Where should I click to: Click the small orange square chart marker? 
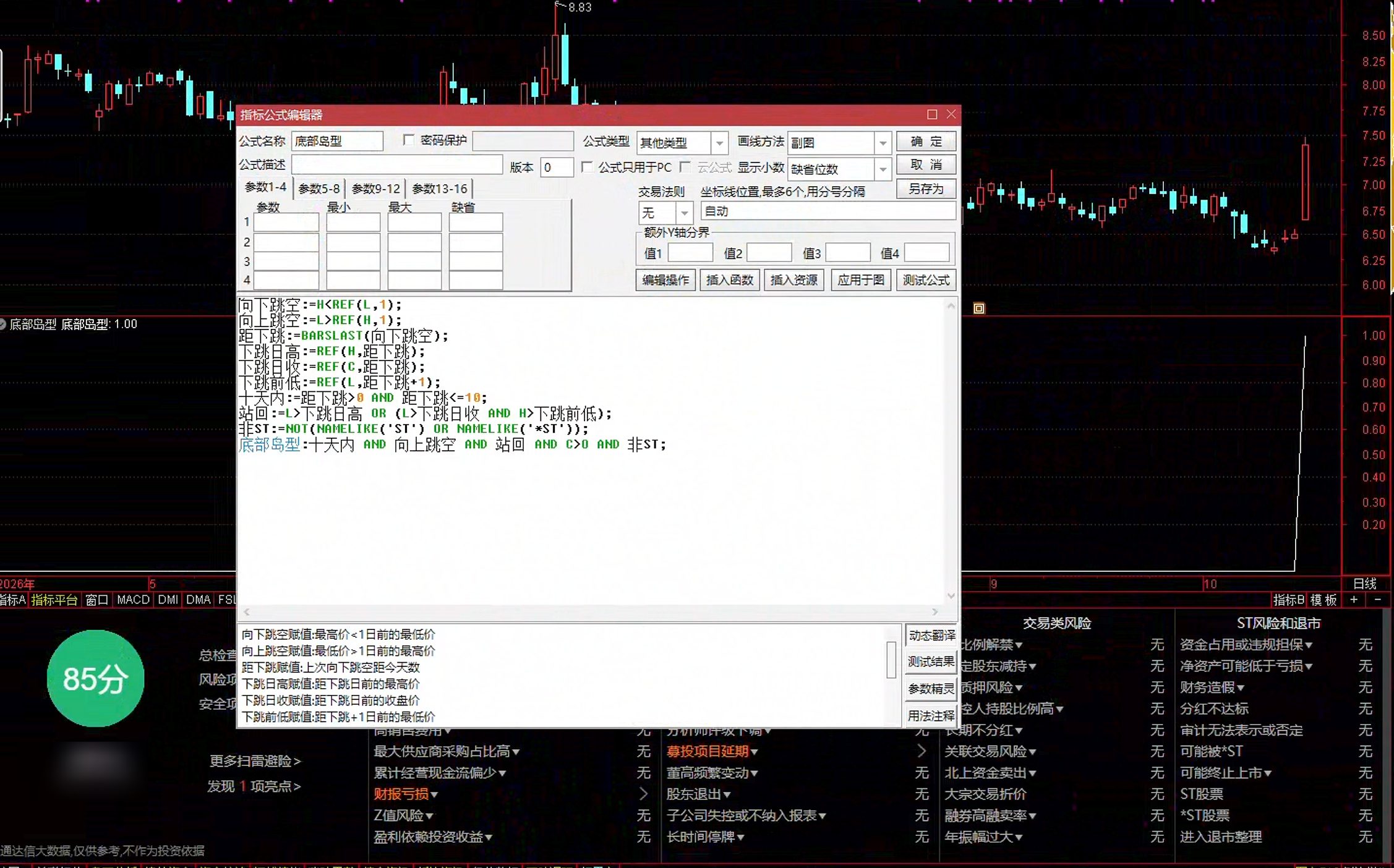click(978, 308)
